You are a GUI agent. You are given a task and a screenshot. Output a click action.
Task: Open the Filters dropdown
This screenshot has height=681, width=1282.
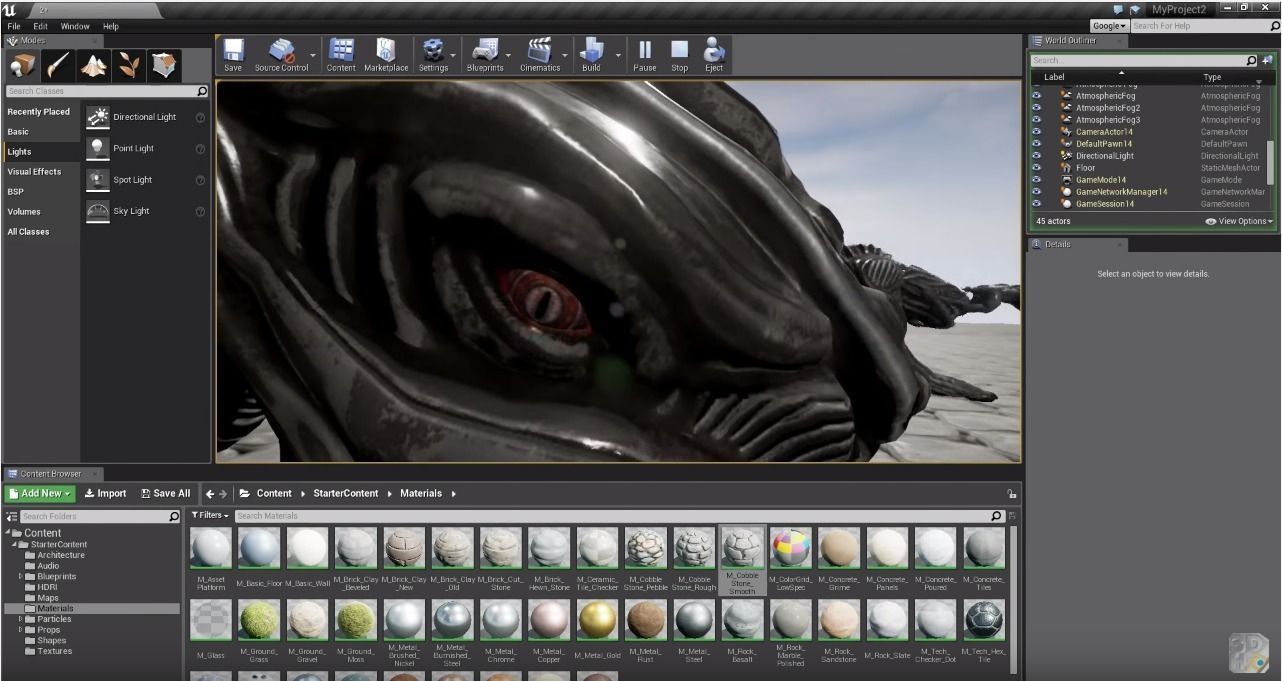[x=211, y=516]
